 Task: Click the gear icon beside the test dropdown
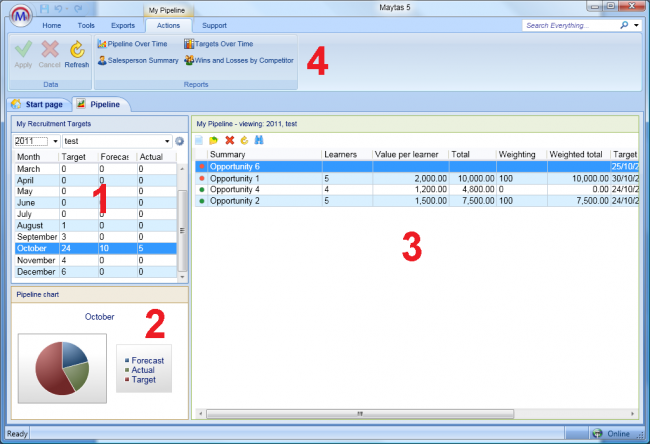(x=179, y=141)
